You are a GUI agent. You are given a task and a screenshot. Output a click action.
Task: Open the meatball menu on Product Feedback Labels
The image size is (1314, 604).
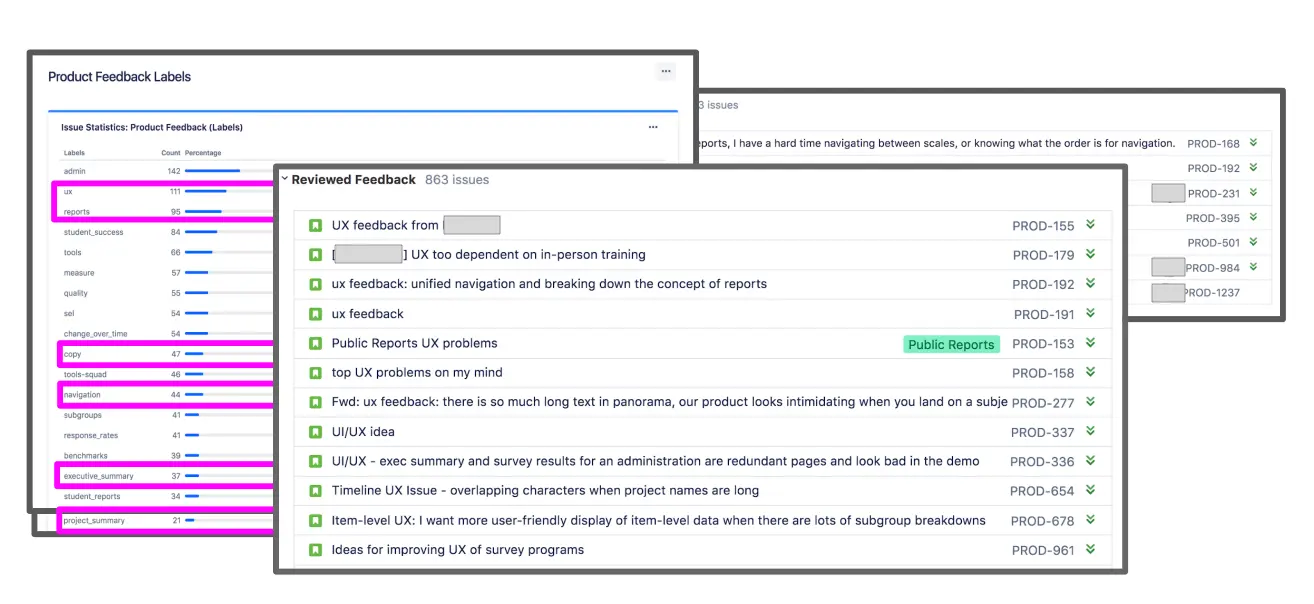coord(666,71)
